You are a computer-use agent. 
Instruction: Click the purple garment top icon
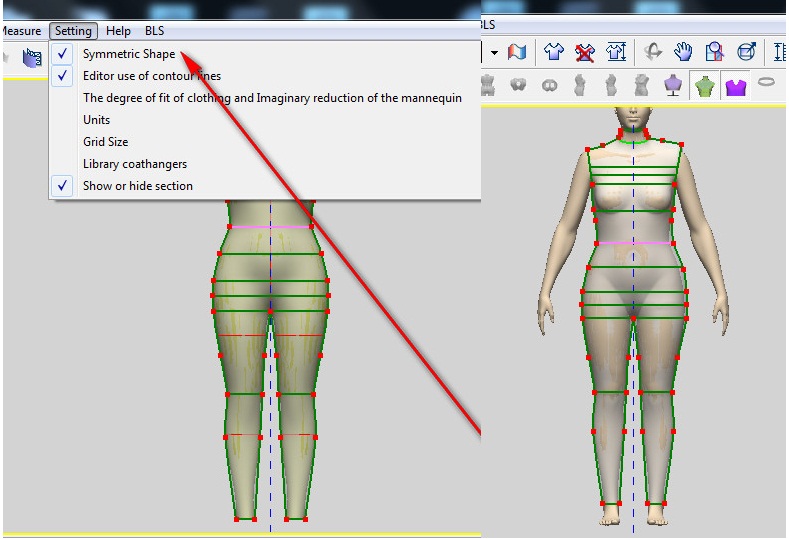[x=736, y=86]
